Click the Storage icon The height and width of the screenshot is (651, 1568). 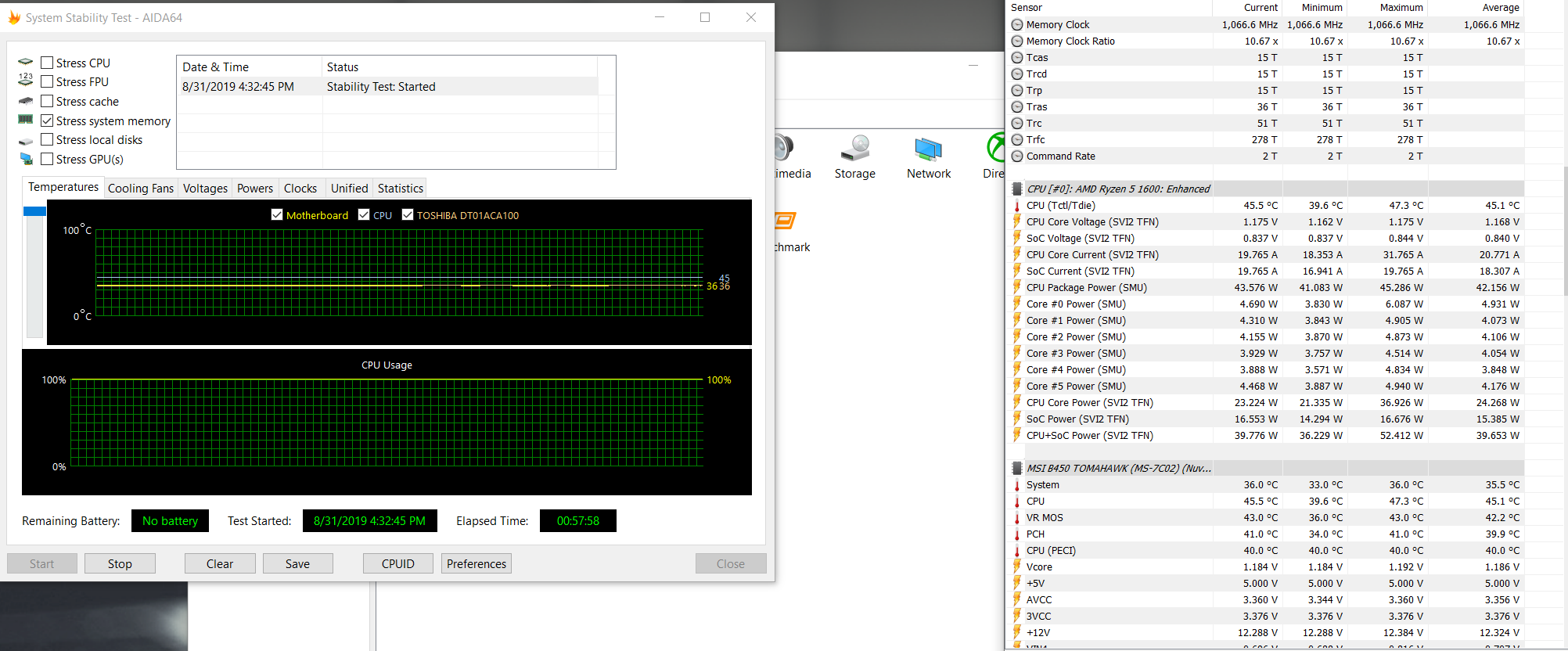click(855, 149)
